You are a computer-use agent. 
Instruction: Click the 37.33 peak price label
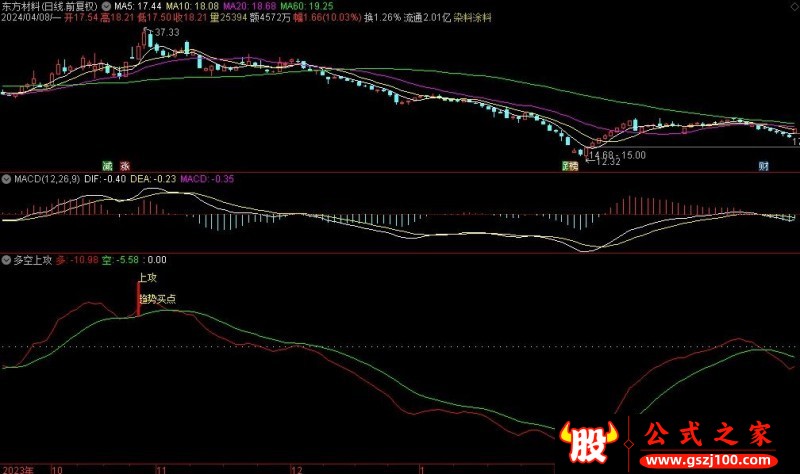point(167,32)
